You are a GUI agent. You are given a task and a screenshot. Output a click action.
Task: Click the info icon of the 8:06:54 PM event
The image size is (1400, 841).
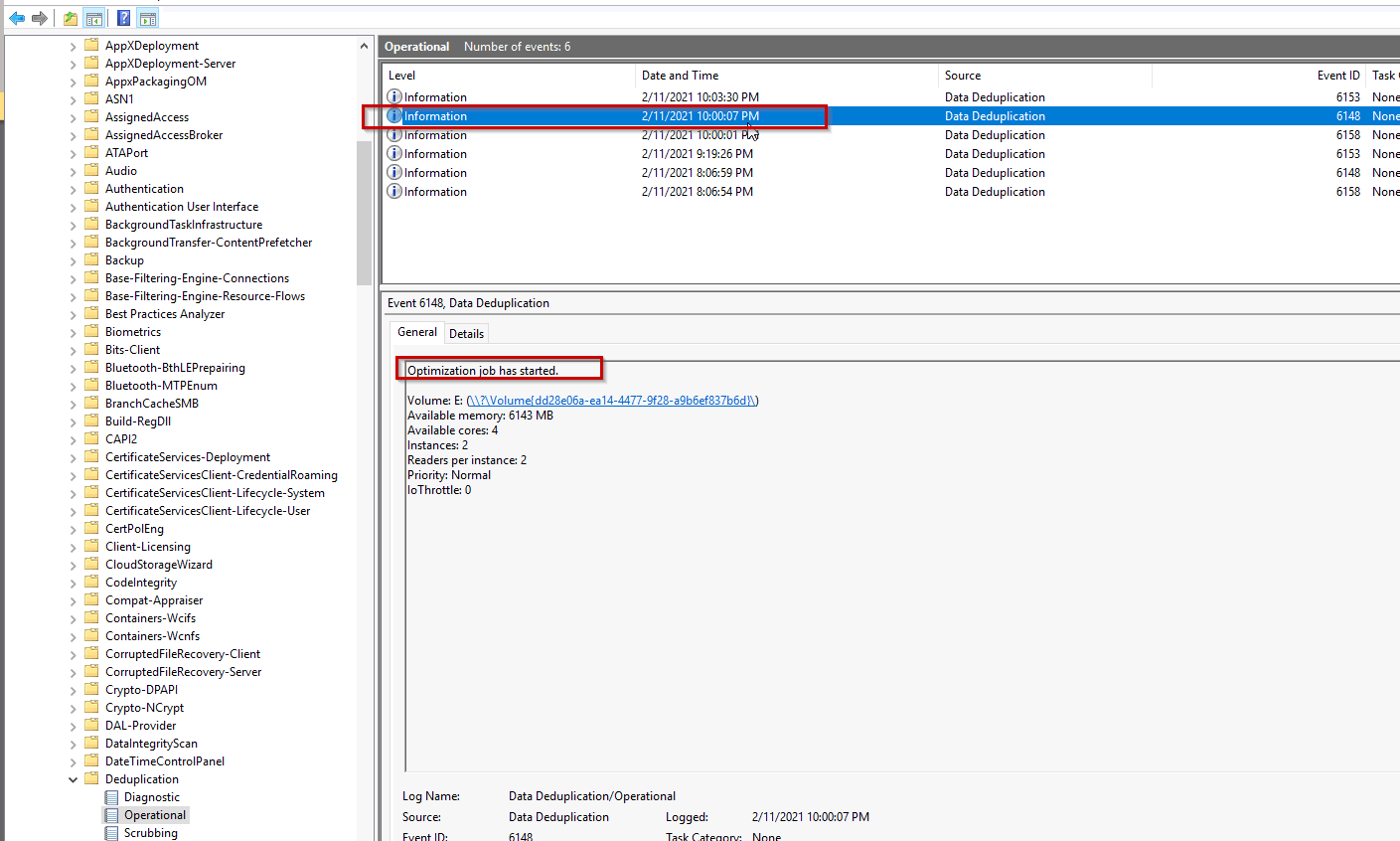pyautogui.click(x=394, y=192)
